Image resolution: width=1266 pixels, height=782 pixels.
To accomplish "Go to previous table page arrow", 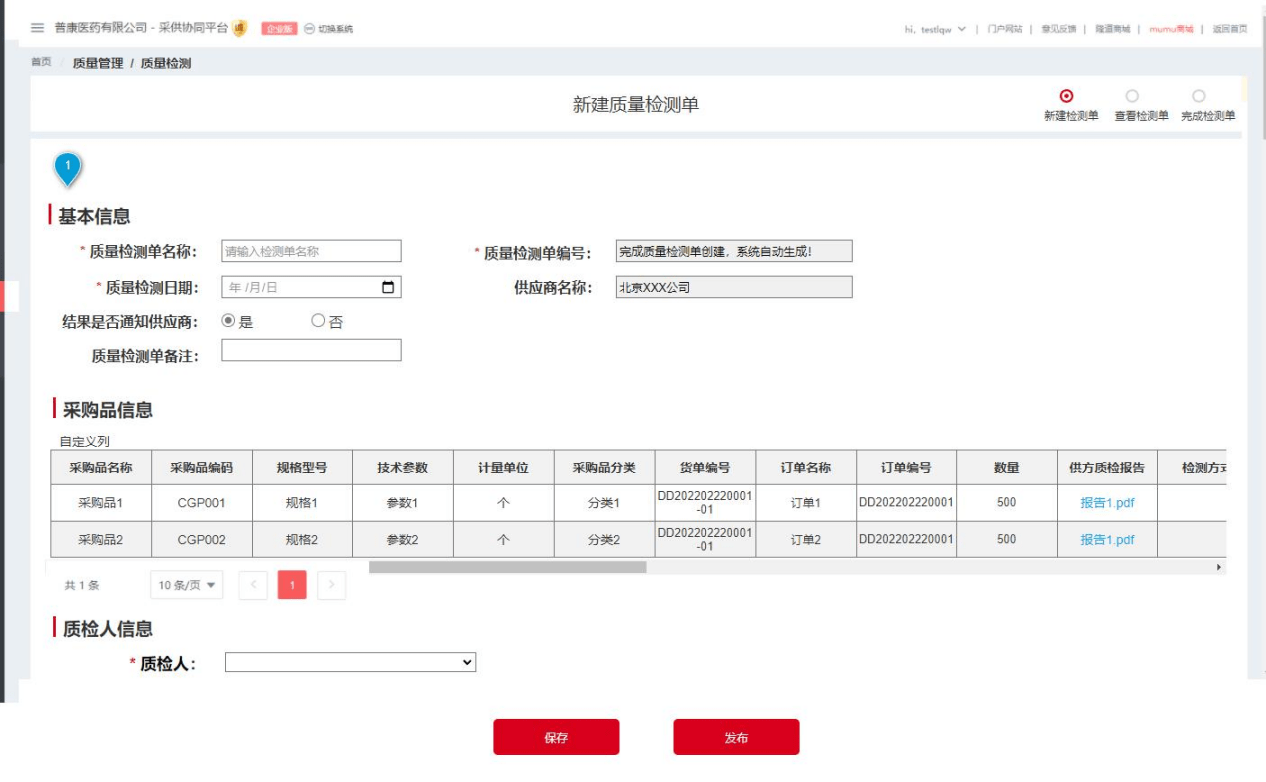I will (x=253, y=585).
